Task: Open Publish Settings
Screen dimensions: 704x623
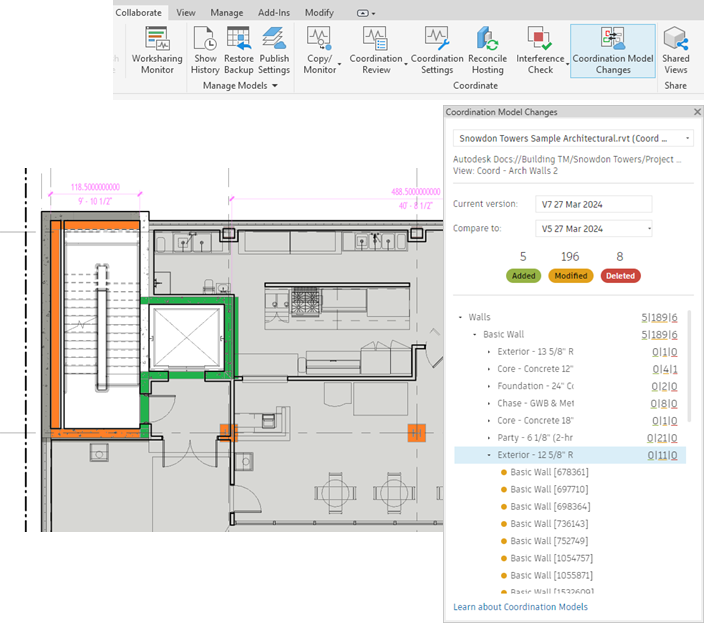Action: [x=274, y=50]
